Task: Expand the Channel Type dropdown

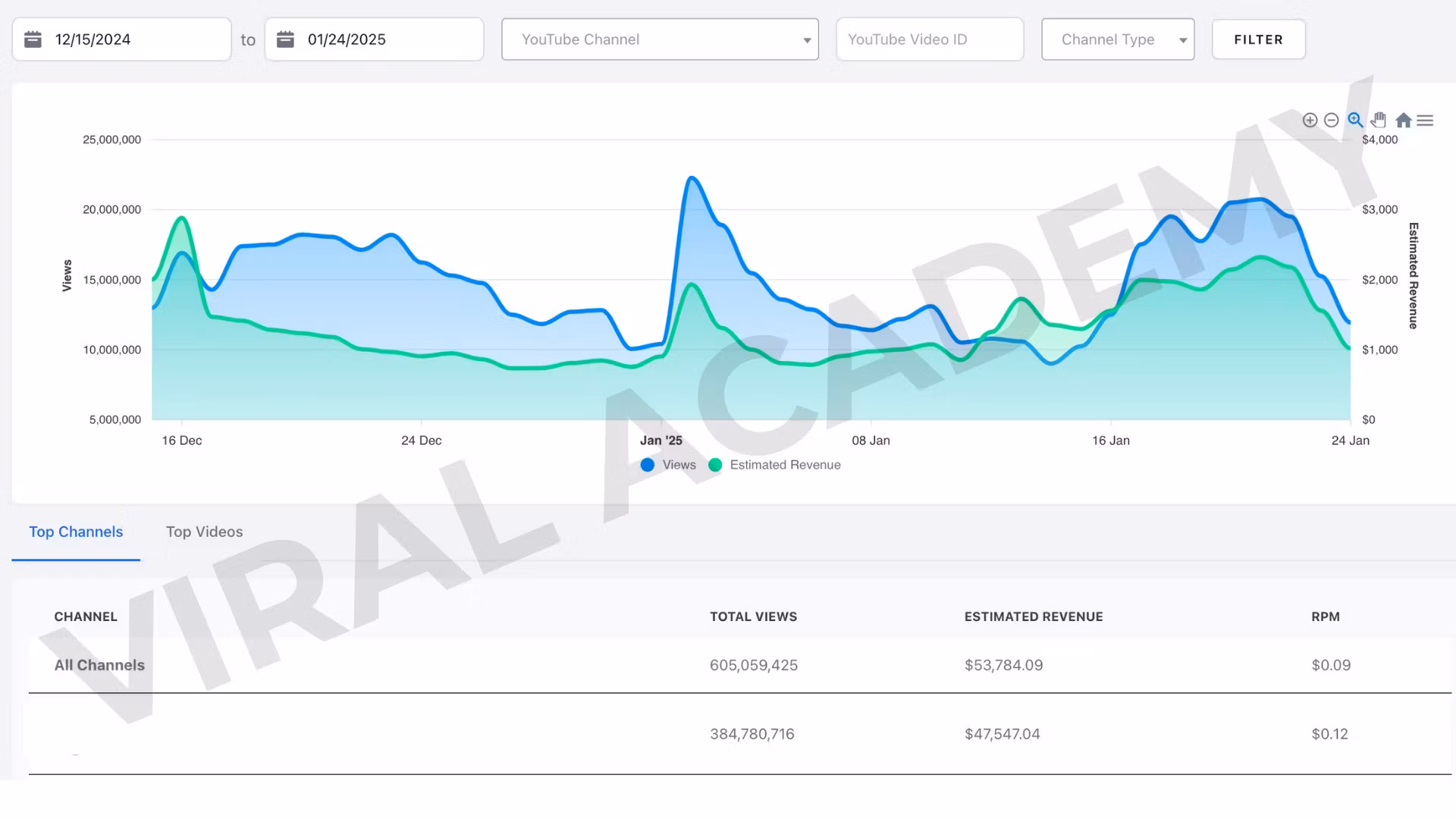Action: click(x=1118, y=39)
